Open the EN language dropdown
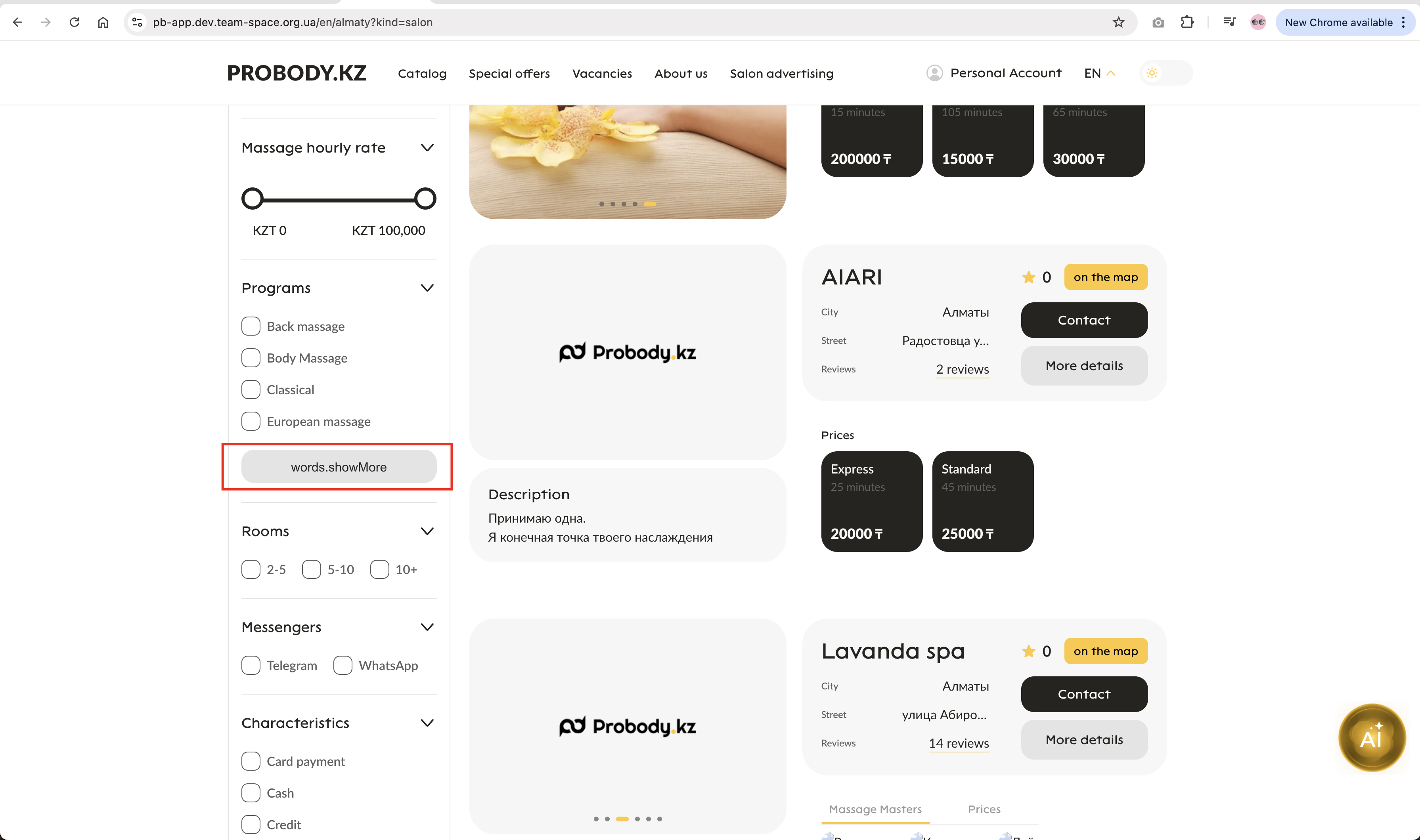The height and width of the screenshot is (840, 1420). click(1099, 73)
